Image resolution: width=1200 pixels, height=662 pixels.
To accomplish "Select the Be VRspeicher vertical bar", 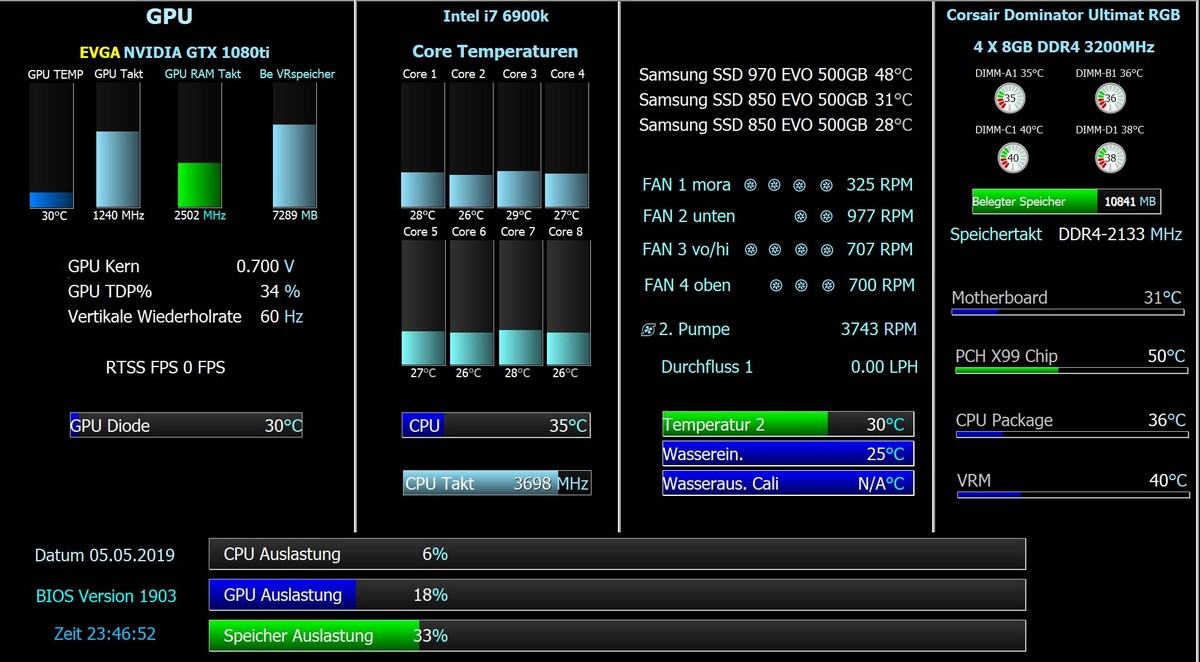I will (295, 145).
